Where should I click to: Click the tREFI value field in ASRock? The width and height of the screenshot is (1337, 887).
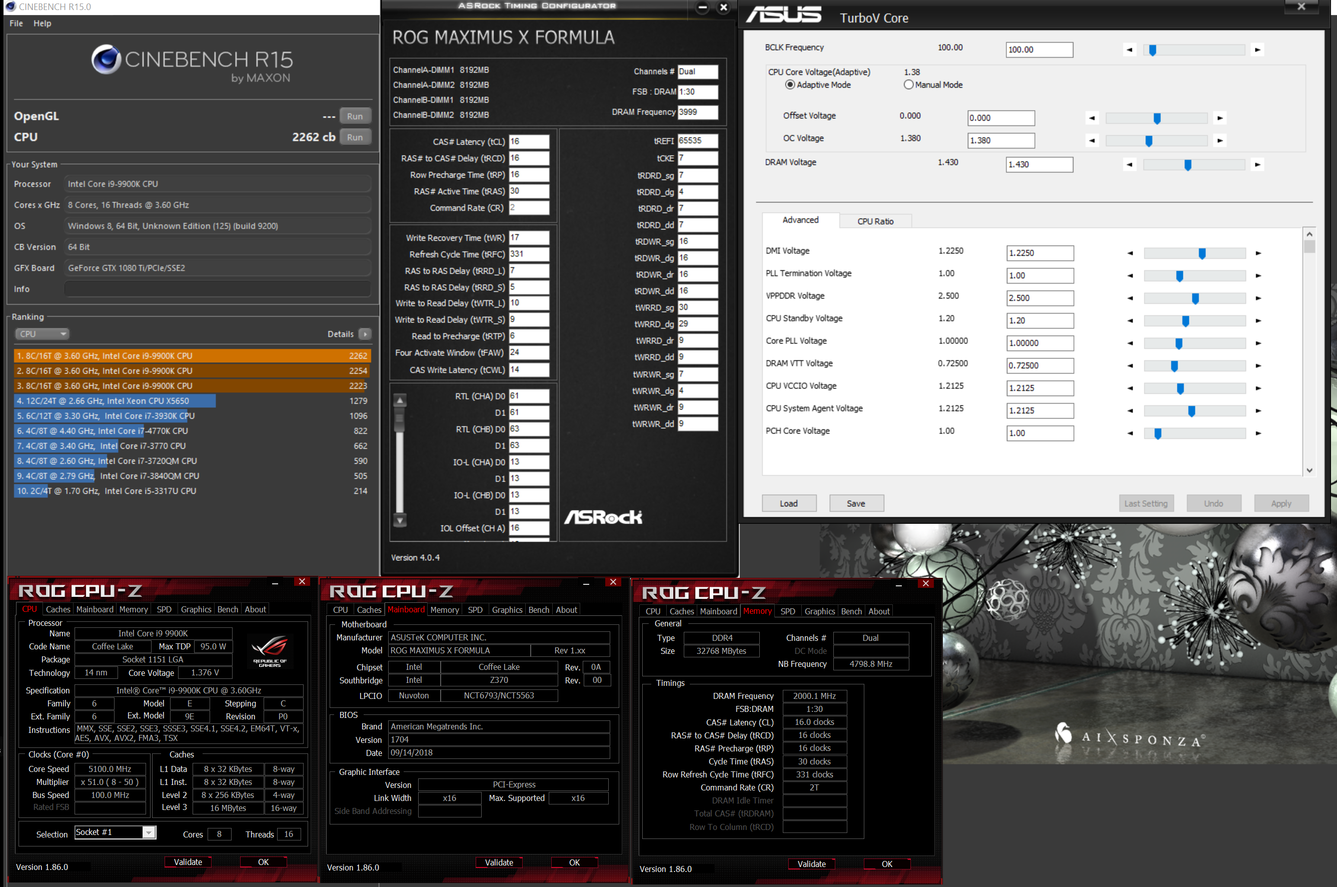pyautogui.click(x=697, y=142)
